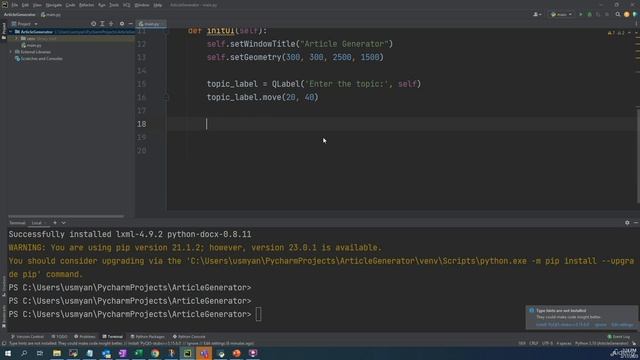This screenshot has width=640, height=360.
Task: Open the Navigate menu
Action: click(53, 5)
